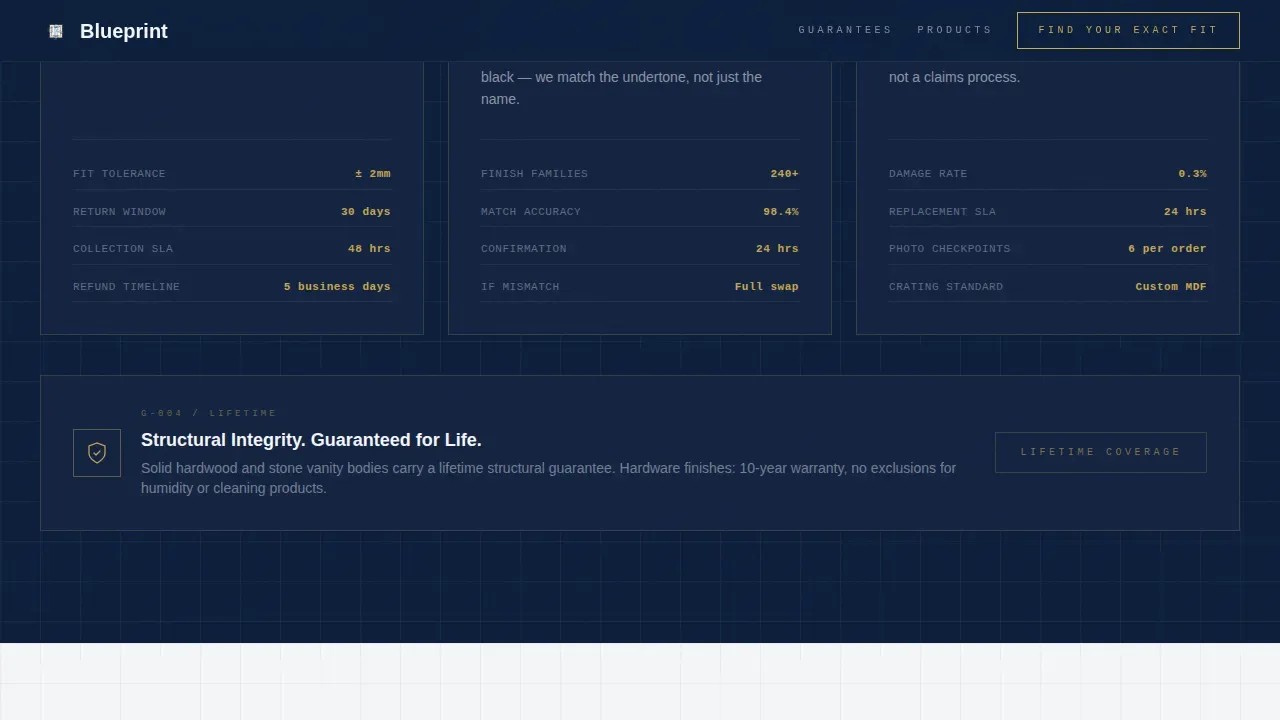The height and width of the screenshot is (720, 1280).
Task: Select the Damage Rate 0.3% row
Action: 1048,174
